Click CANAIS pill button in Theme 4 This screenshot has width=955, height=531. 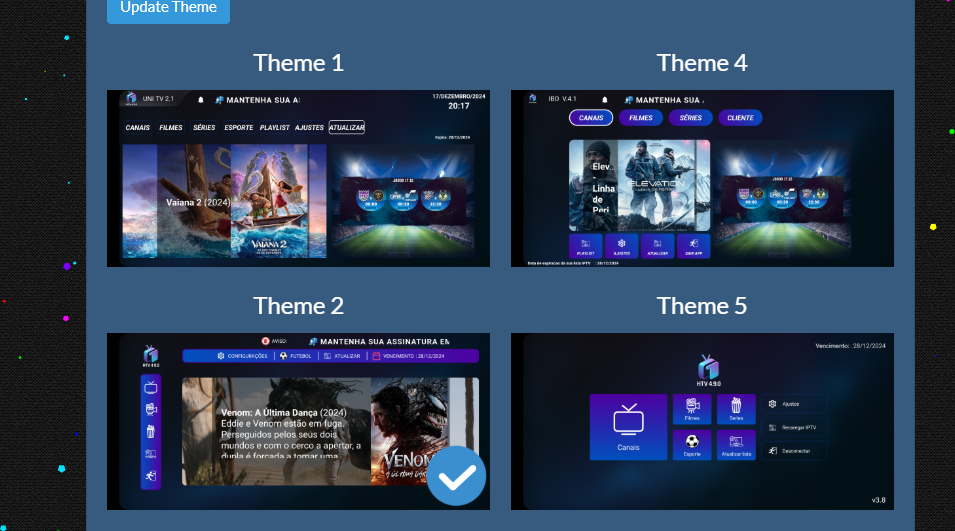pos(591,118)
